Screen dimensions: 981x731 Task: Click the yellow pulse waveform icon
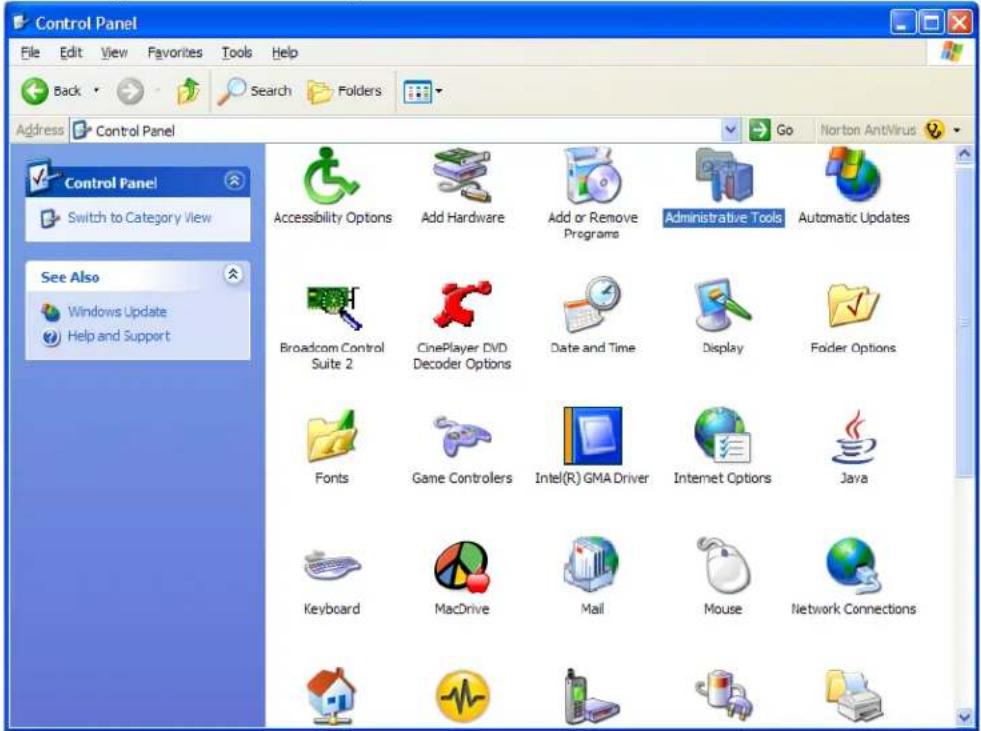coord(462,696)
